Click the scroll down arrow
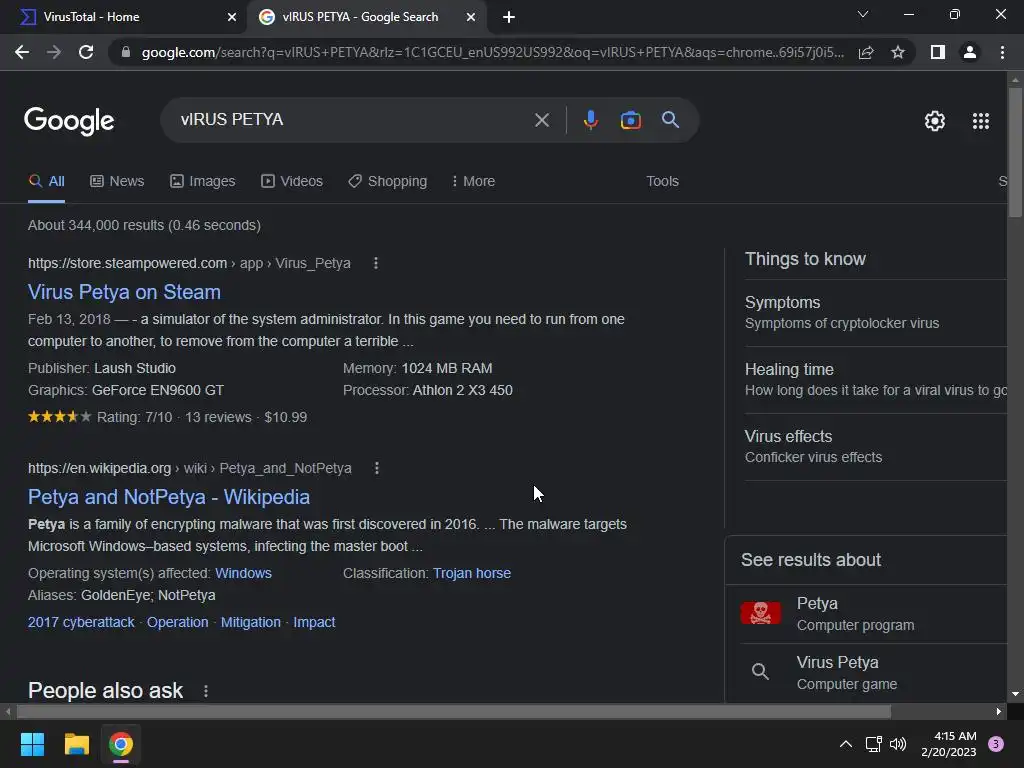 1015,694
